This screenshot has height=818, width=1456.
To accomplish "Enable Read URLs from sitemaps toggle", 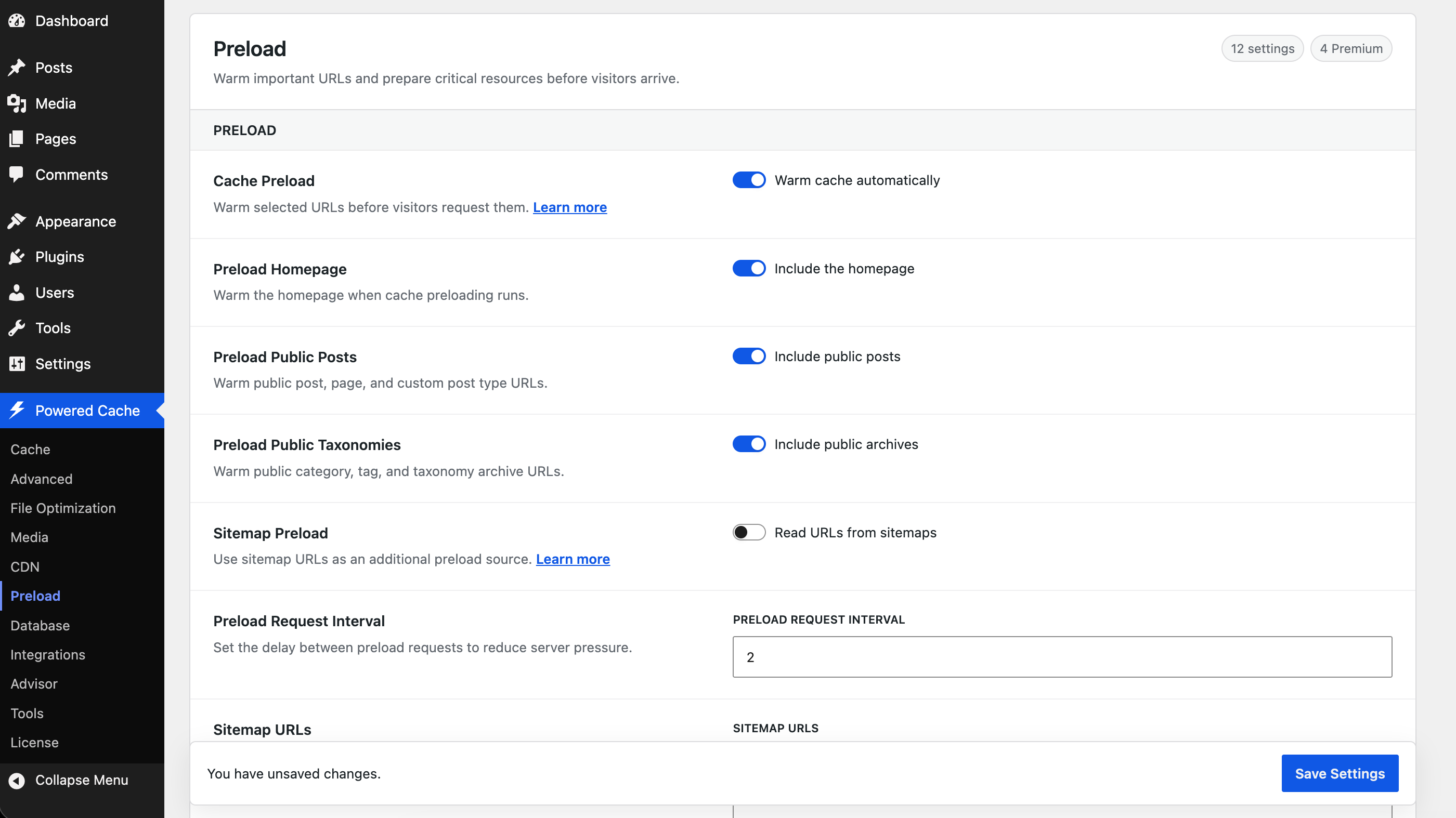I will coord(749,533).
